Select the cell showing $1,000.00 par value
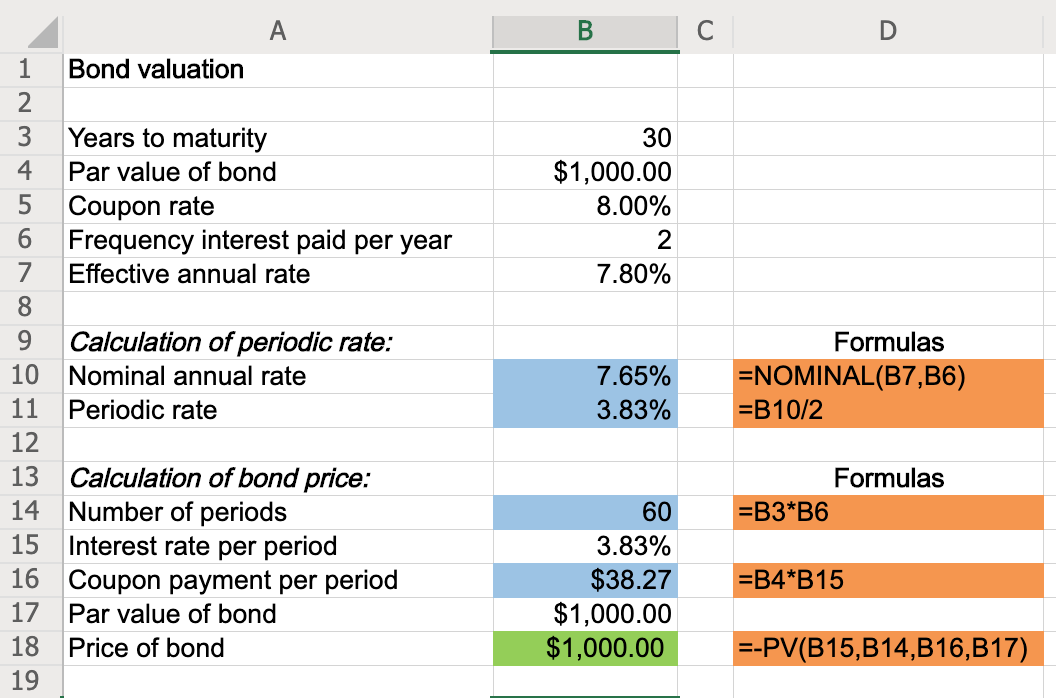1056x698 pixels. point(584,172)
